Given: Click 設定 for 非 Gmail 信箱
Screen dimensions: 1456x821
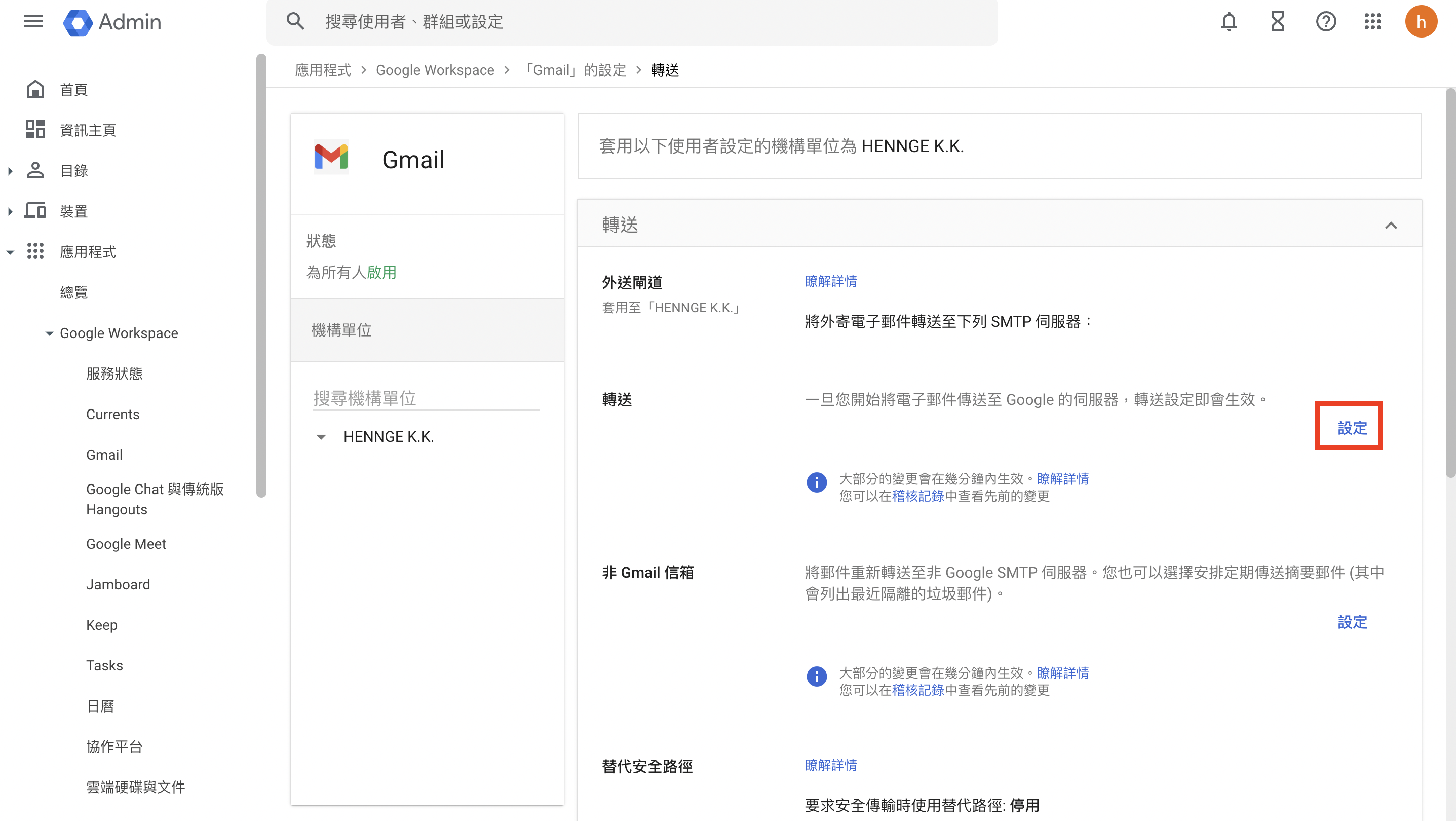Looking at the screenshot, I should pos(1352,622).
